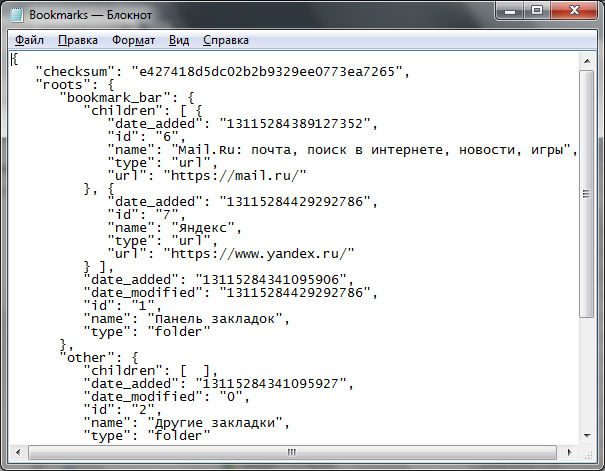Viewport: 605px width, 471px height.
Task: Click the date_added value 13115284389127352
Action: coord(295,124)
